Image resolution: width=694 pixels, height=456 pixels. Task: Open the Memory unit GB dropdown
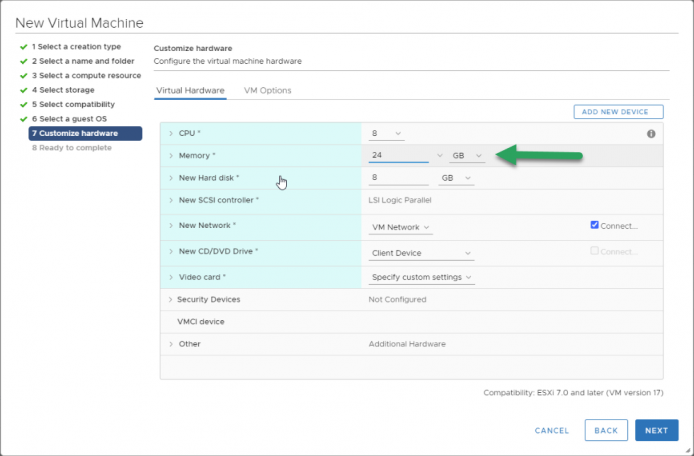click(x=467, y=155)
